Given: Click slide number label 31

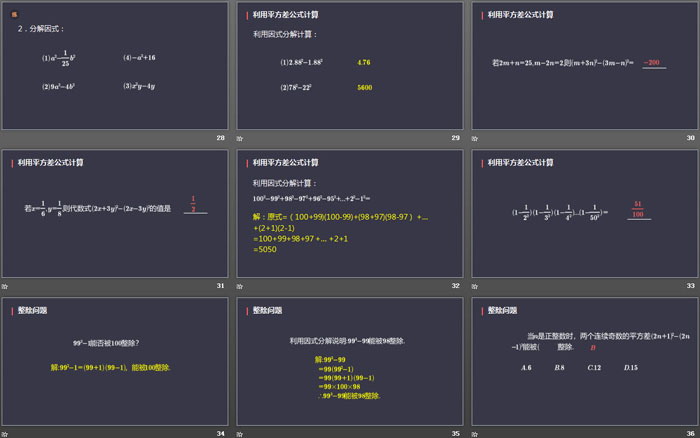Looking at the screenshot, I should point(221,285).
